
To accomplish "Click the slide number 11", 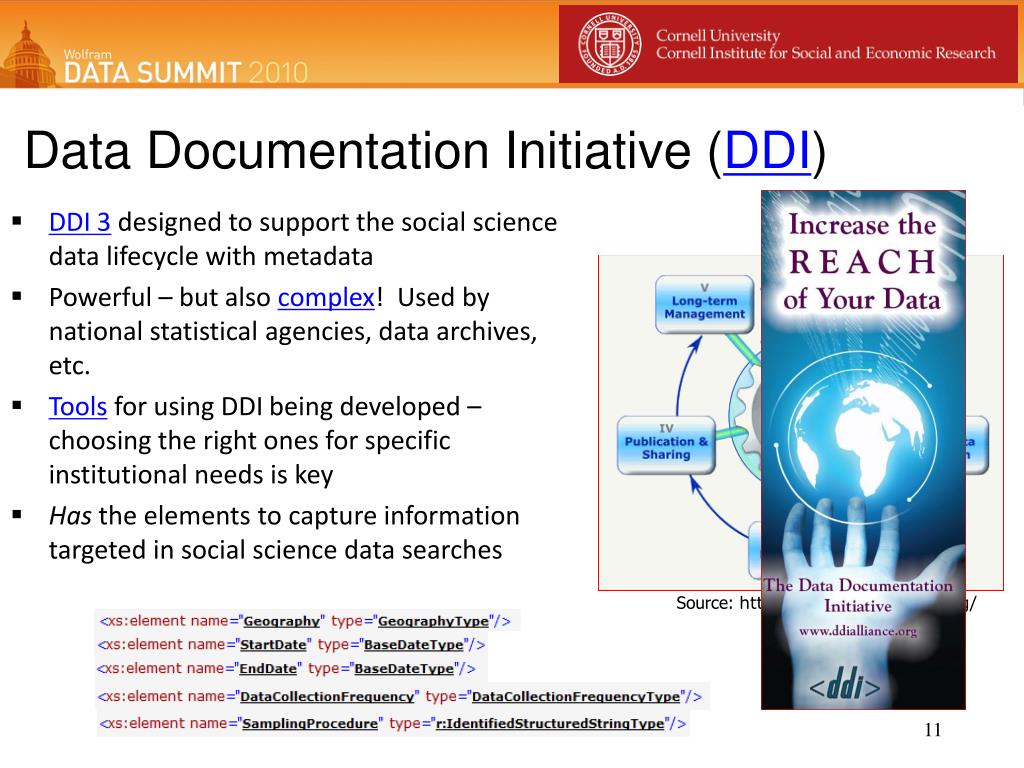I will pyautogui.click(x=932, y=731).
